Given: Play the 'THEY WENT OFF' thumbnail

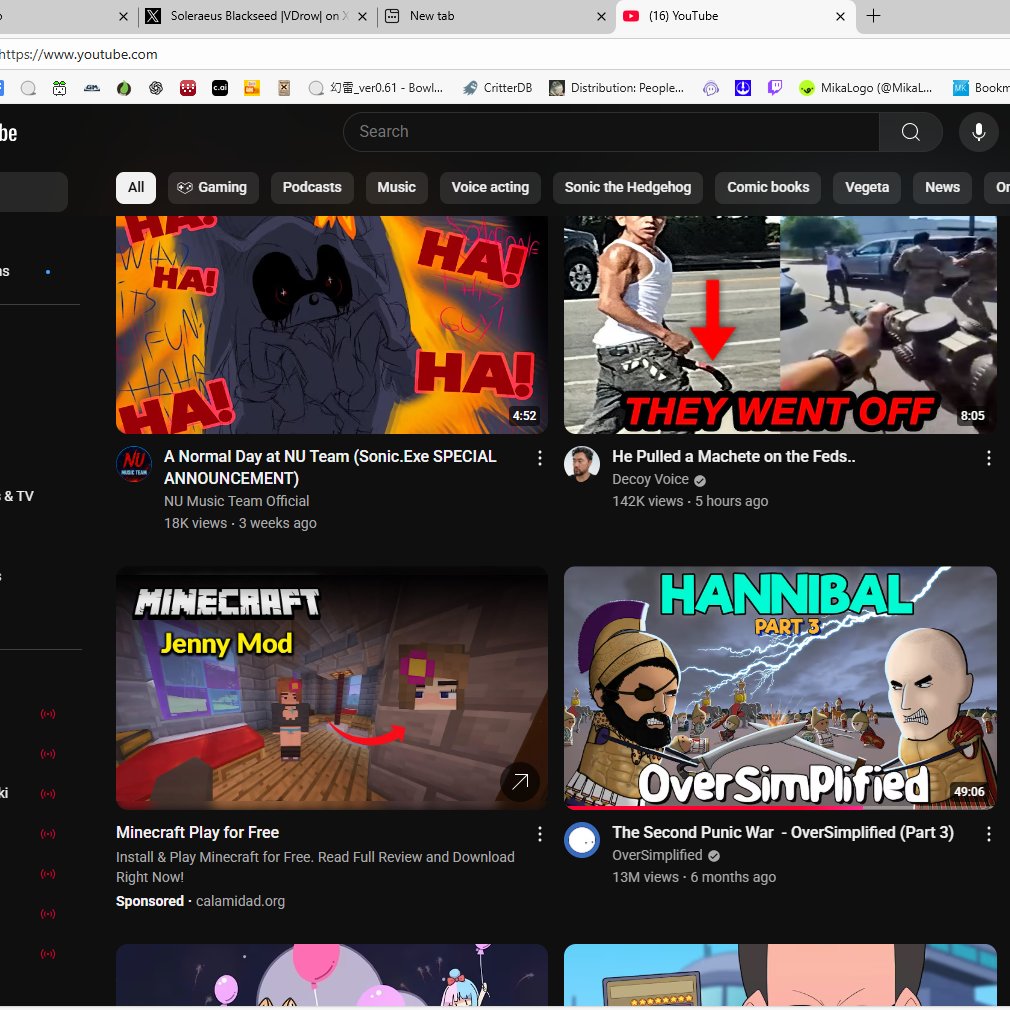Looking at the screenshot, I should coord(780,325).
